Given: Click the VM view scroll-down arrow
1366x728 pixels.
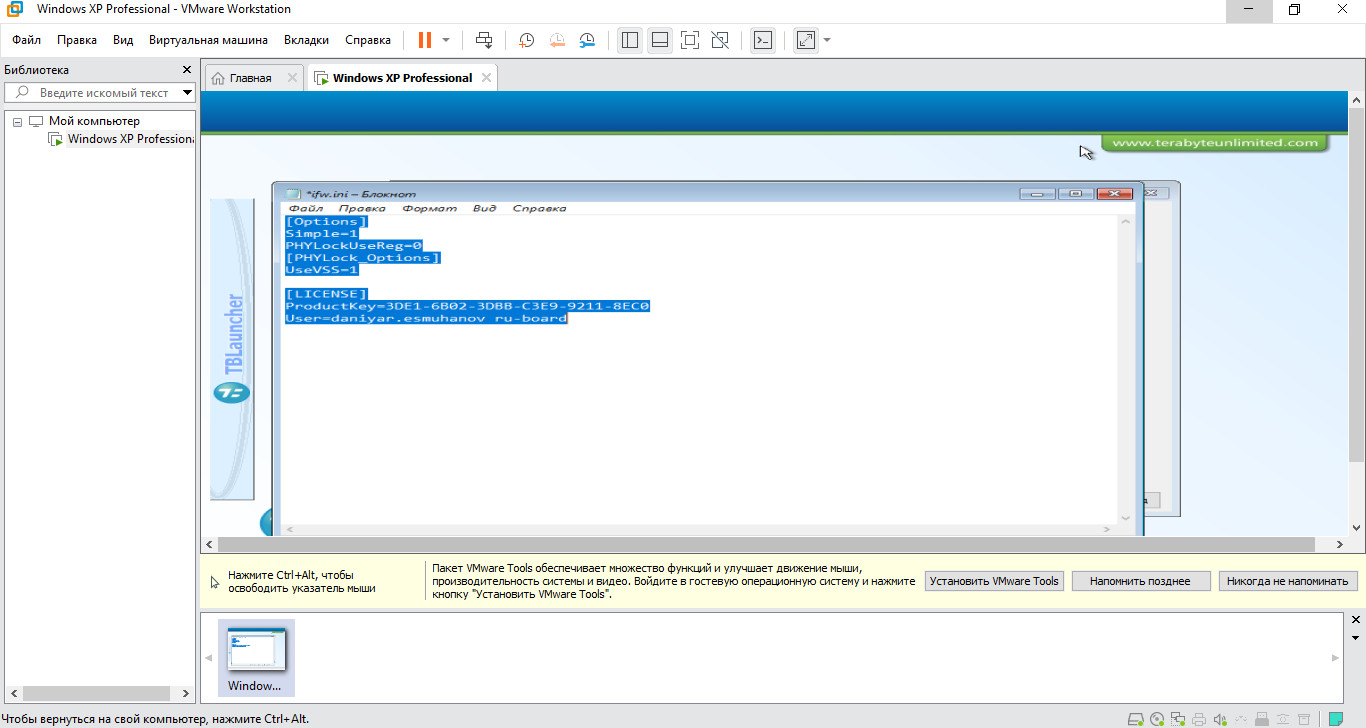Looking at the screenshot, I should tap(1356, 529).
